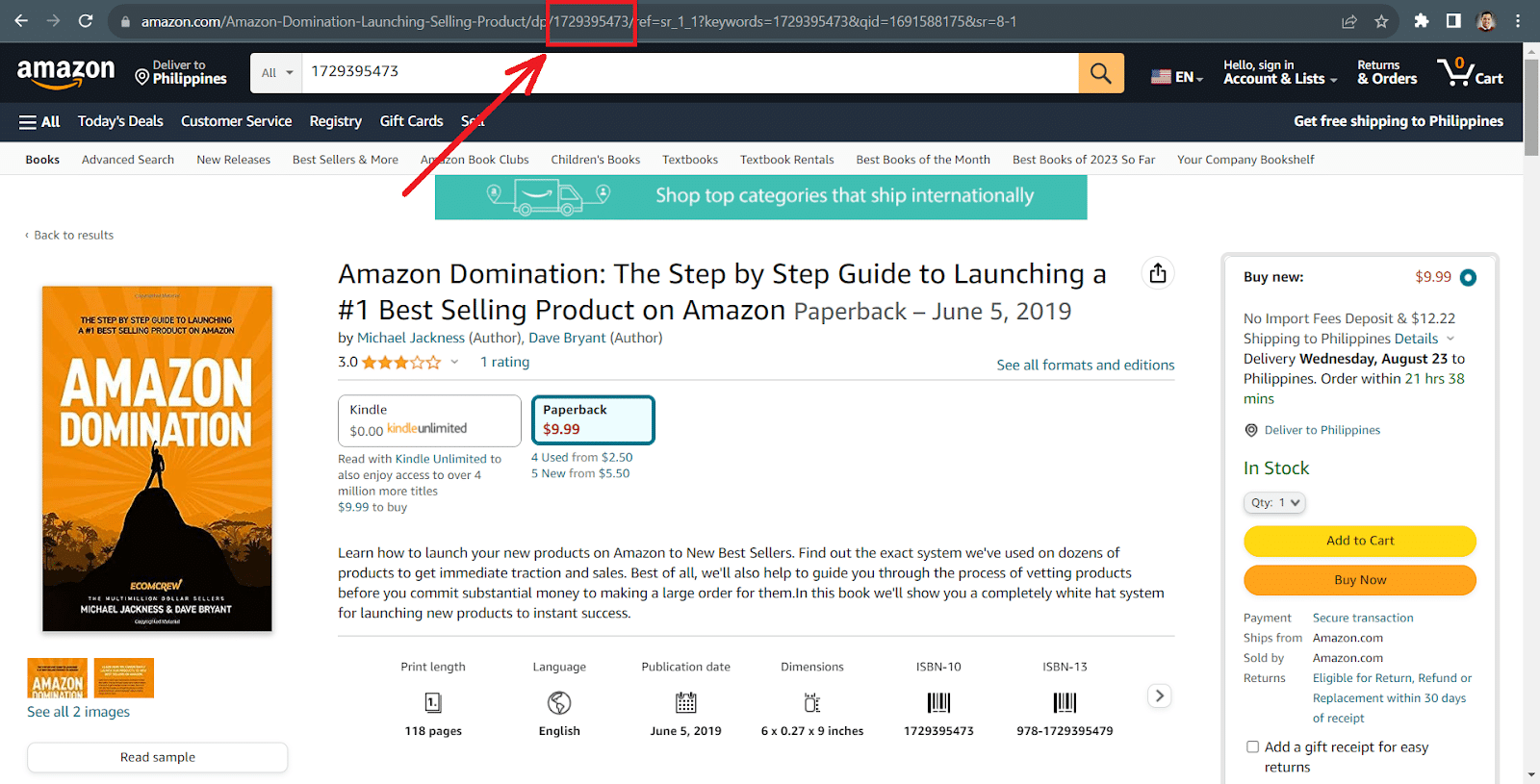Expand shipping Details chevron

pos(1450,339)
